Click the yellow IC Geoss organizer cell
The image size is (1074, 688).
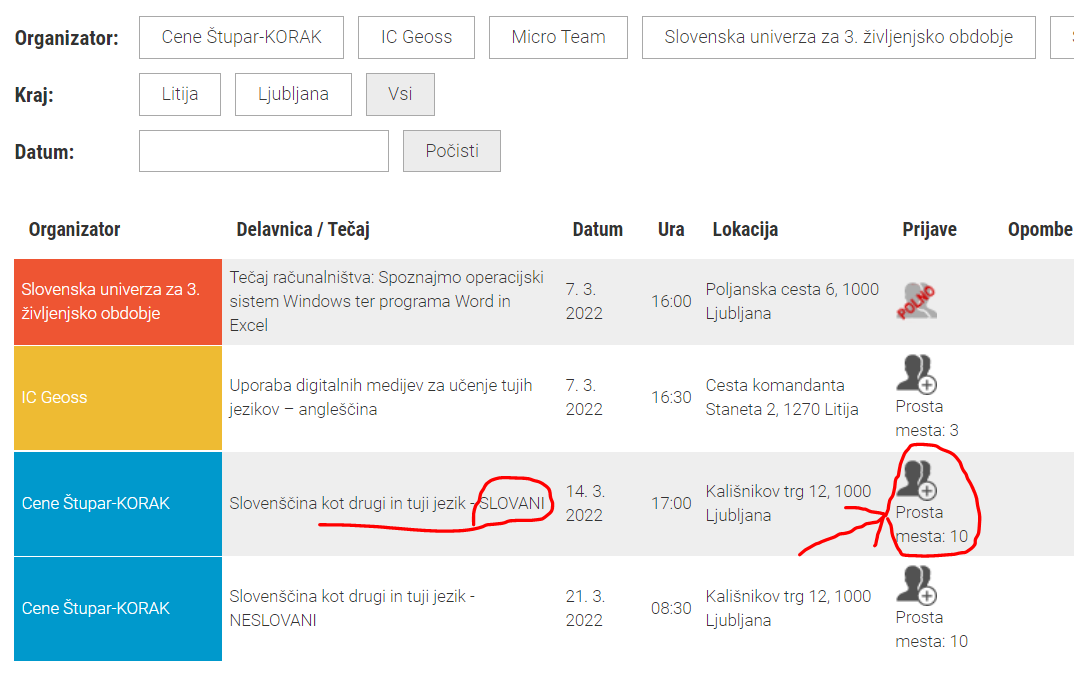coord(118,397)
